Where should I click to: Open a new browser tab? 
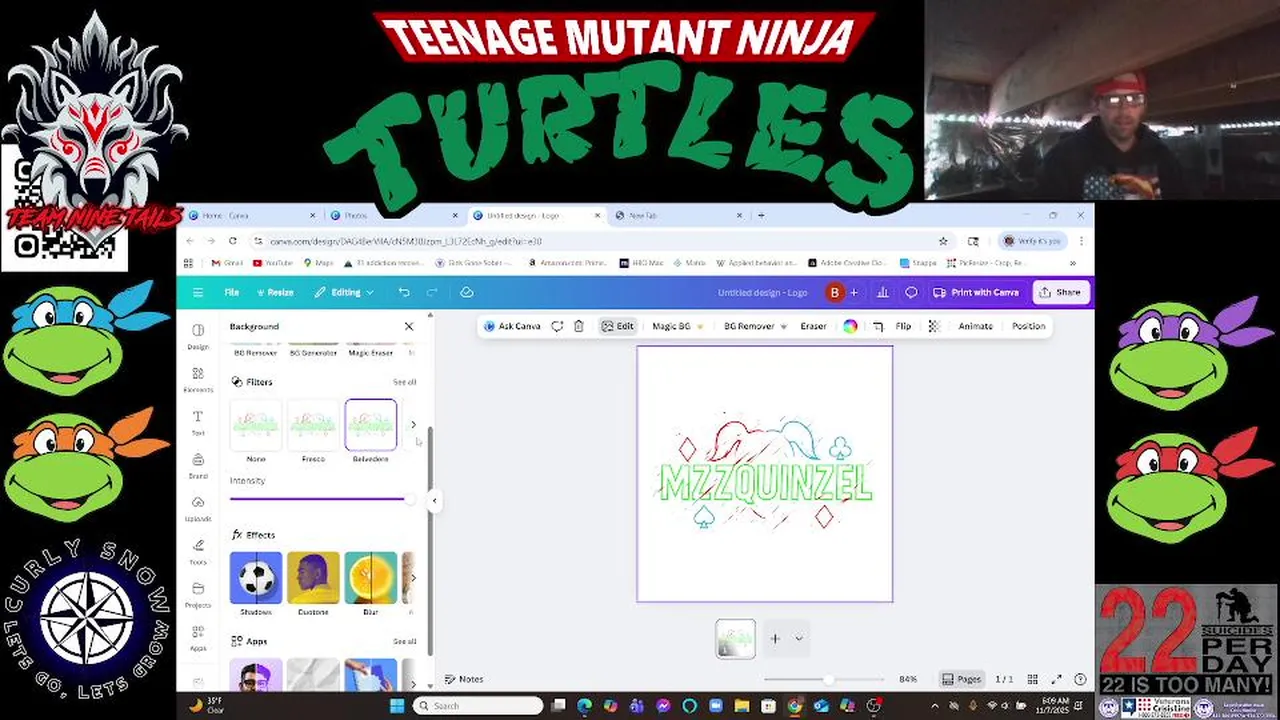[761, 215]
